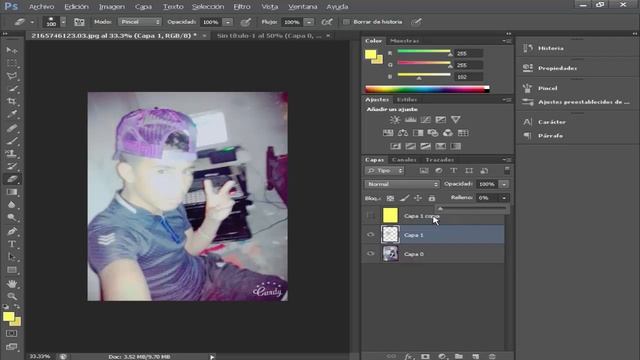Enable Borrar de historia checkbox

tap(346, 22)
